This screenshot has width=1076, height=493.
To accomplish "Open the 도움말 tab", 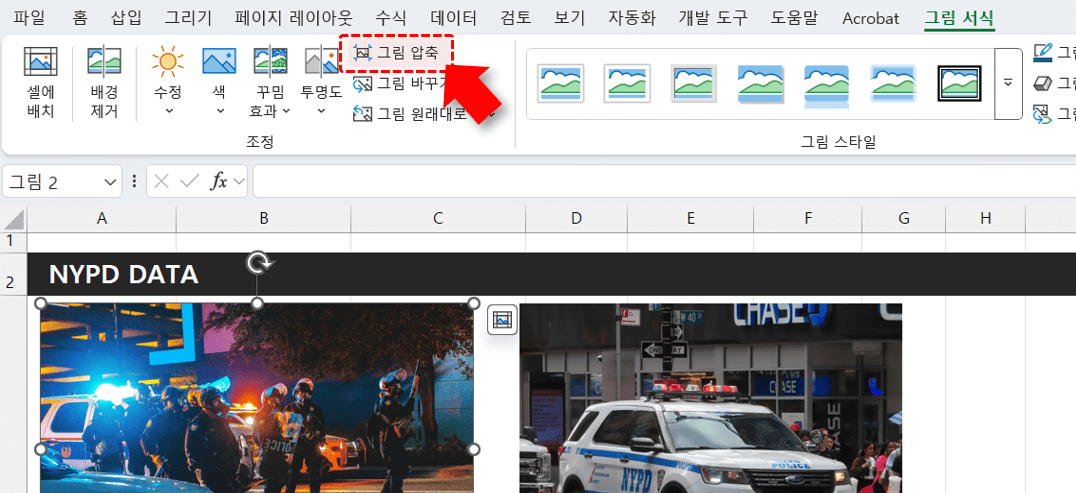I will pyautogui.click(x=795, y=17).
